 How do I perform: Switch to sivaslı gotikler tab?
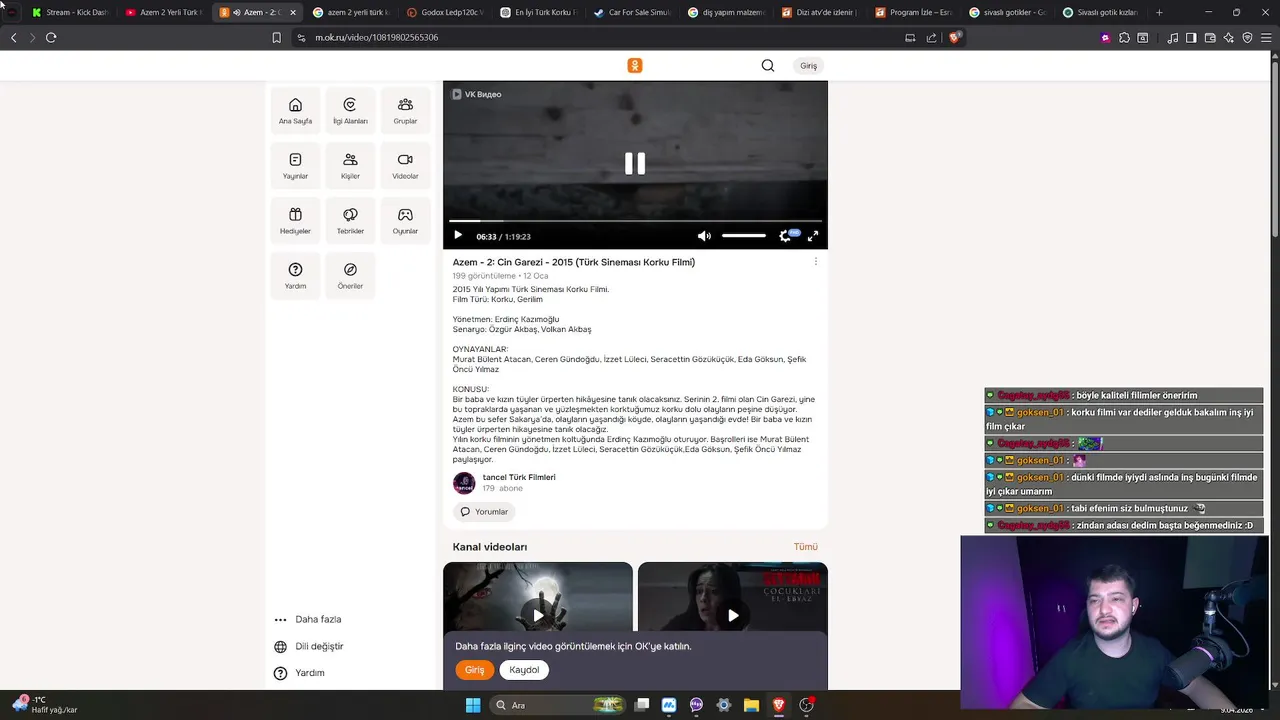click(x=1008, y=13)
